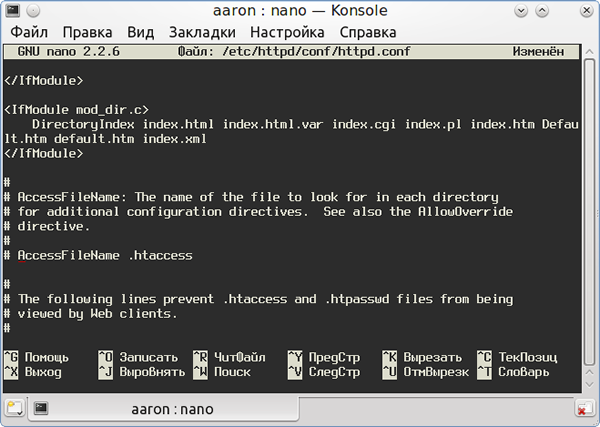Click the window title 'aaron : nano — Konsole'
The height and width of the screenshot is (427, 600).
click(x=300, y=11)
